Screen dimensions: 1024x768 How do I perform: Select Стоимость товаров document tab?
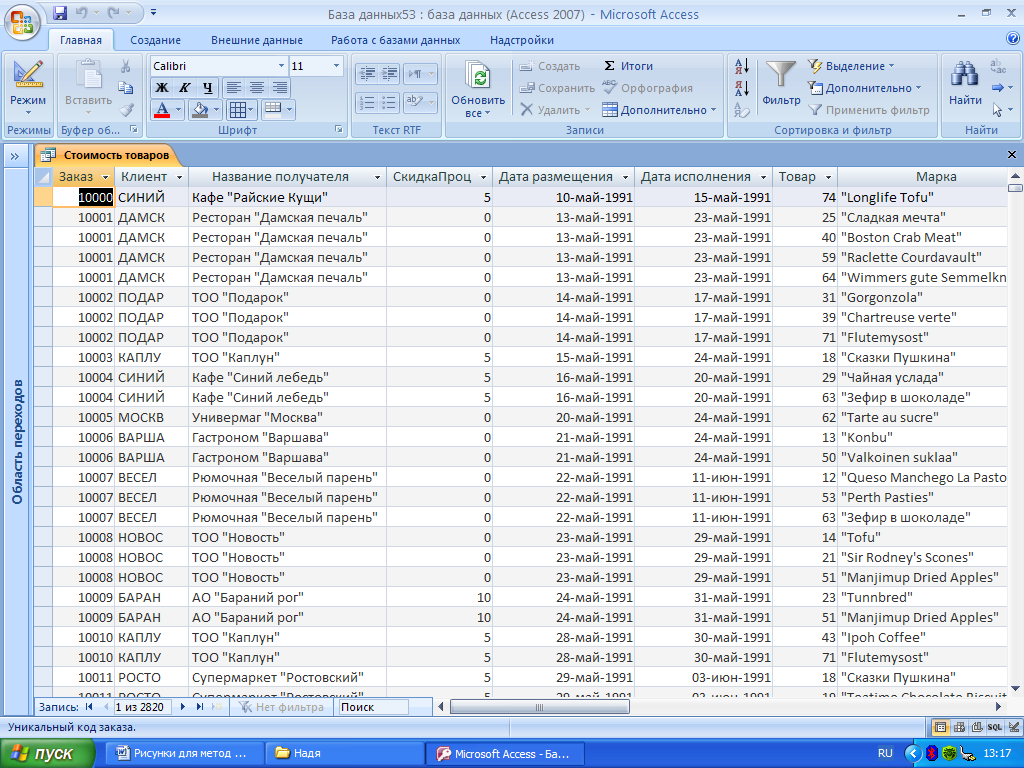pos(106,155)
